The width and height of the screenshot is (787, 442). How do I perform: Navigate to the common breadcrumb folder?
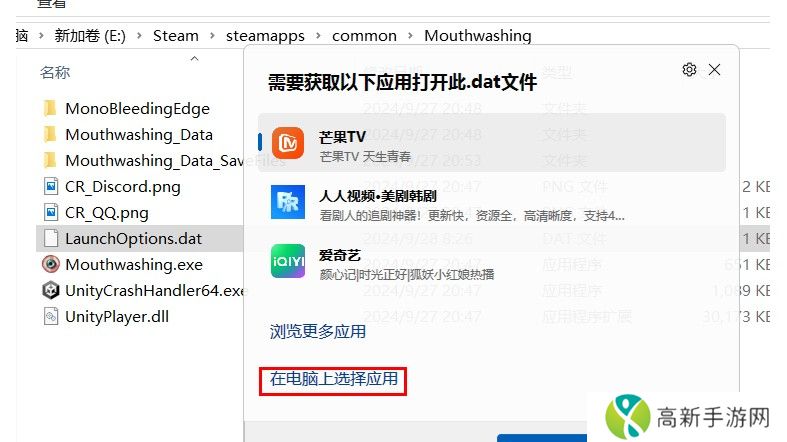click(x=364, y=36)
